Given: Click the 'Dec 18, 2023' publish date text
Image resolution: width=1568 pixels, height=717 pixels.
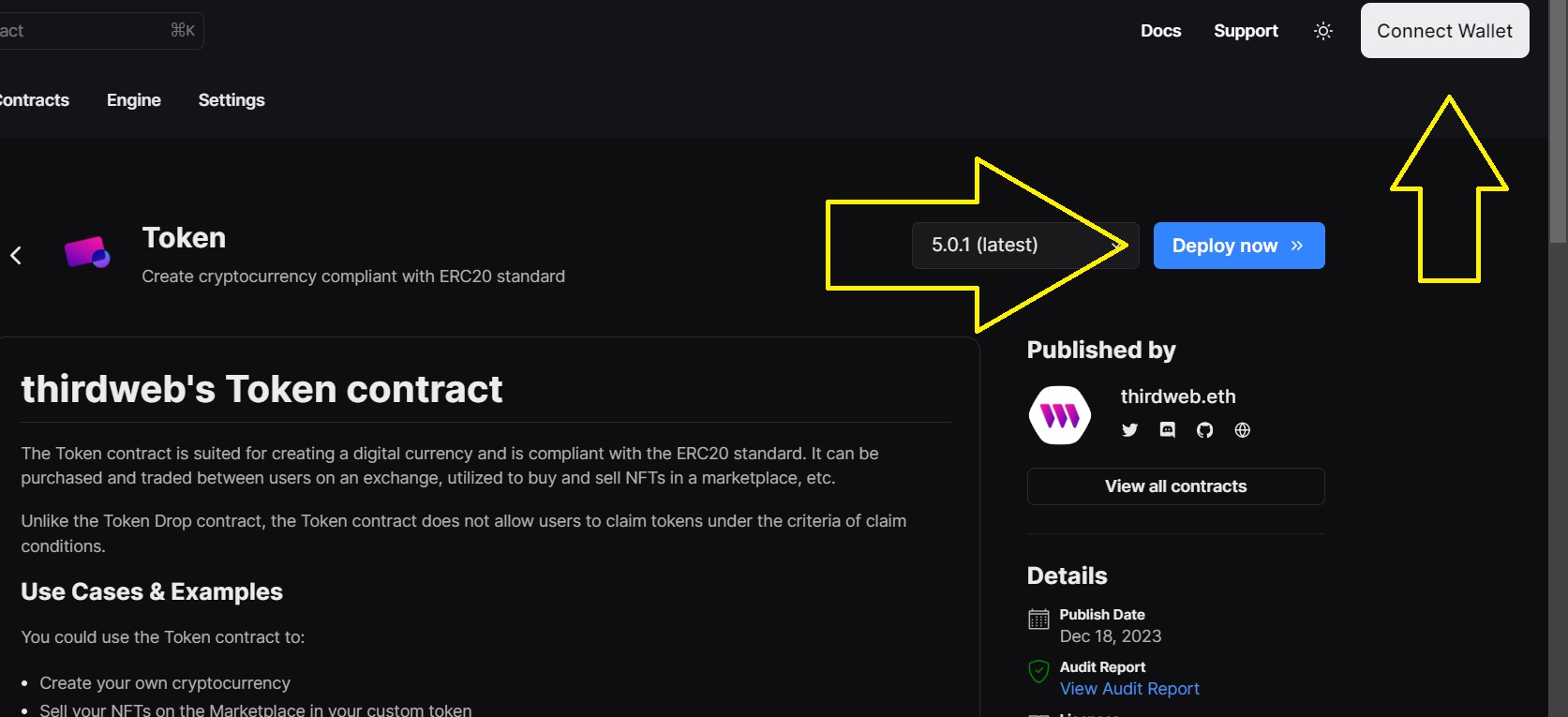Looking at the screenshot, I should (1110, 636).
